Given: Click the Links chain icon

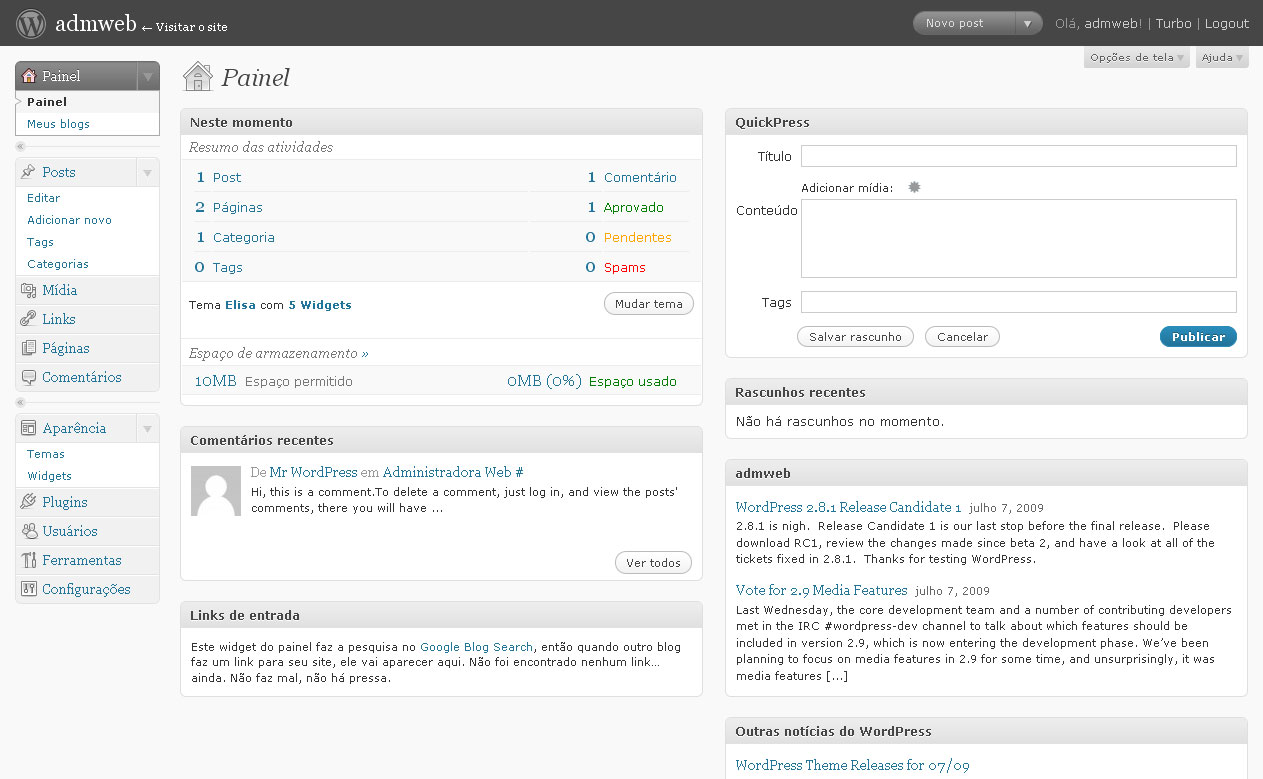Looking at the screenshot, I should pyautogui.click(x=28, y=319).
